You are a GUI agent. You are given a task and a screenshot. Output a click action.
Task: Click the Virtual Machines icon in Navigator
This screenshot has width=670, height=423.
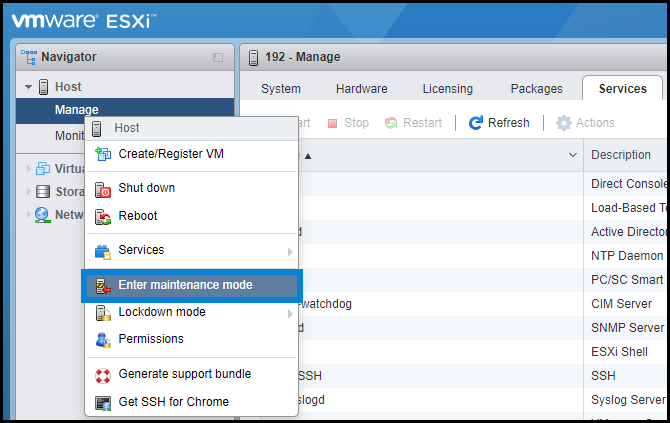43,168
